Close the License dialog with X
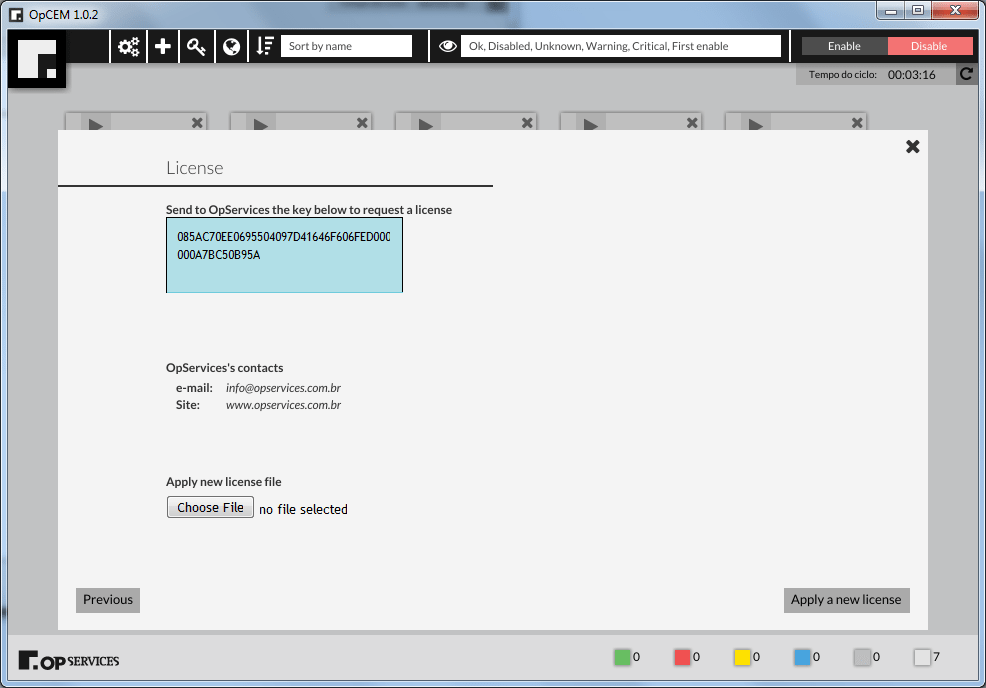Screen dimensions: 986x688 tap(912, 146)
